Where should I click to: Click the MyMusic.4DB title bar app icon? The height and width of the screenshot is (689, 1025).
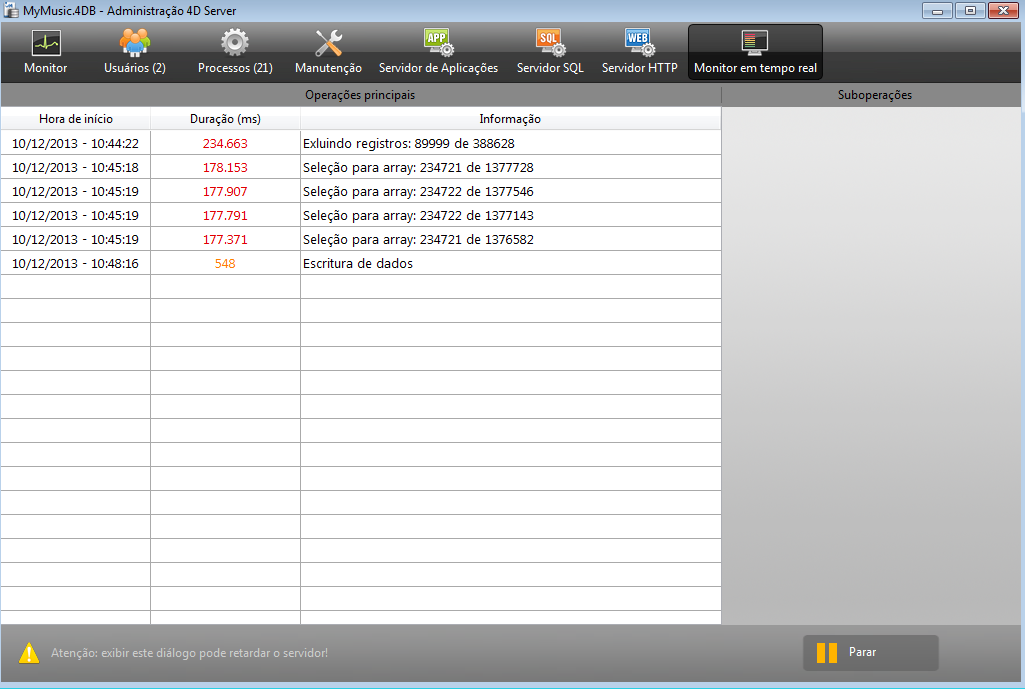pos(10,10)
